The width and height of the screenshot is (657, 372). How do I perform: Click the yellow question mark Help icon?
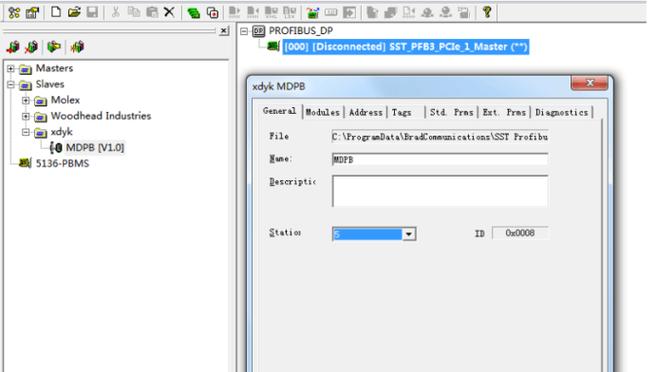487,12
